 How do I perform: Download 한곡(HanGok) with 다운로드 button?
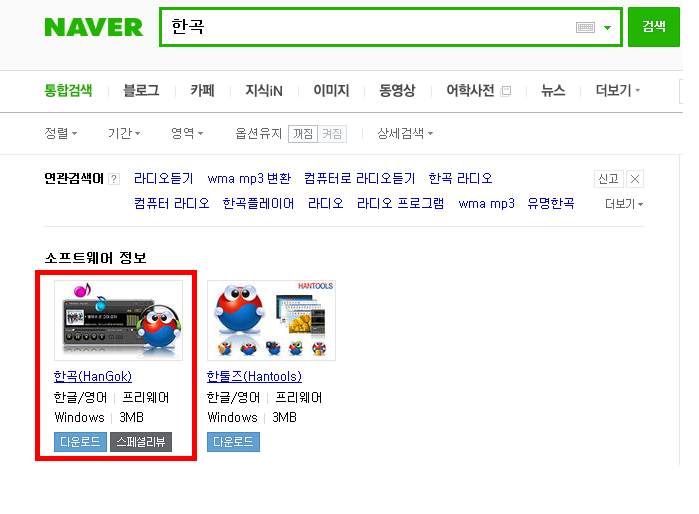80,442
